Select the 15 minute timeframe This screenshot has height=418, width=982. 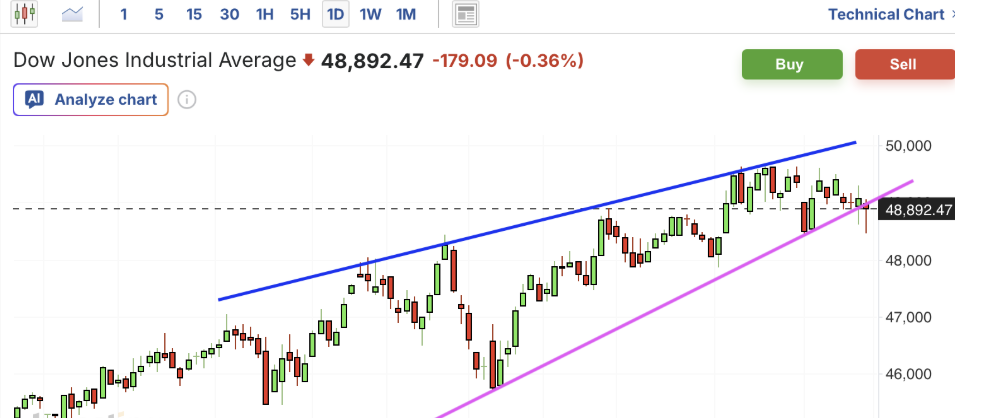tap(194, 14)
